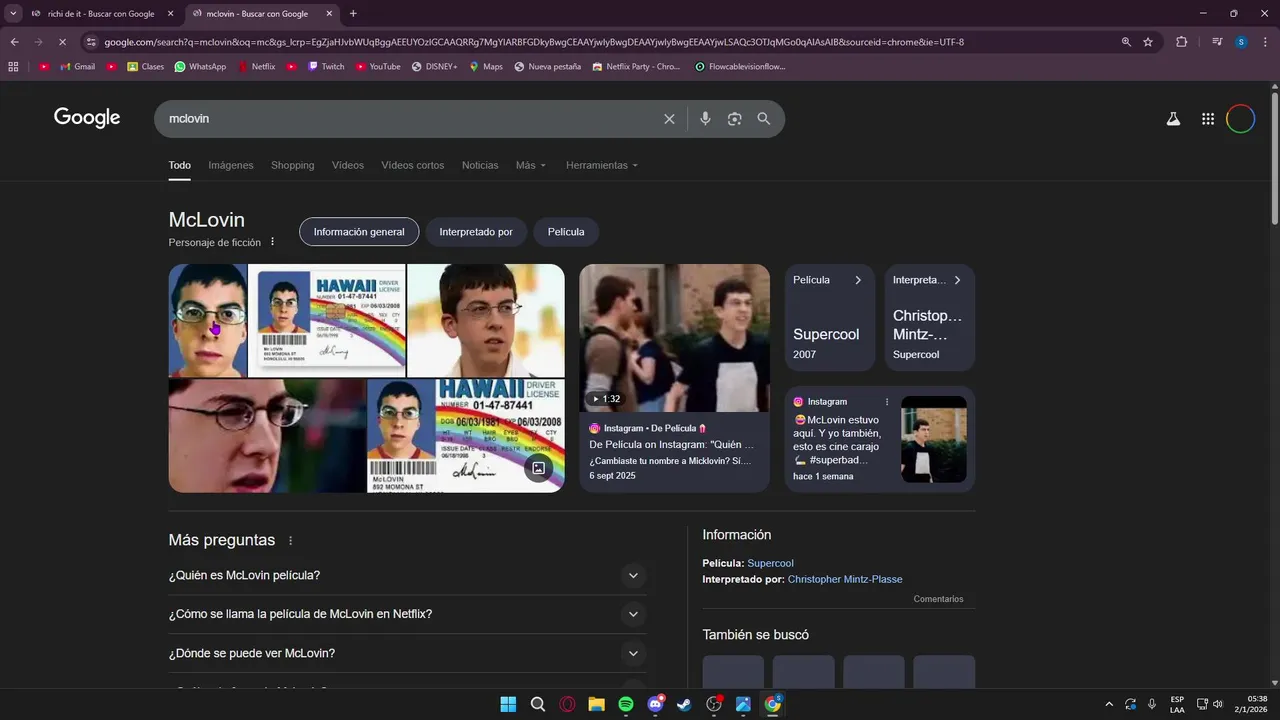Image resolution: width=1280 pixels, height=720 pixels.
Task: Open the Maps bookmark
Action: 486,67
